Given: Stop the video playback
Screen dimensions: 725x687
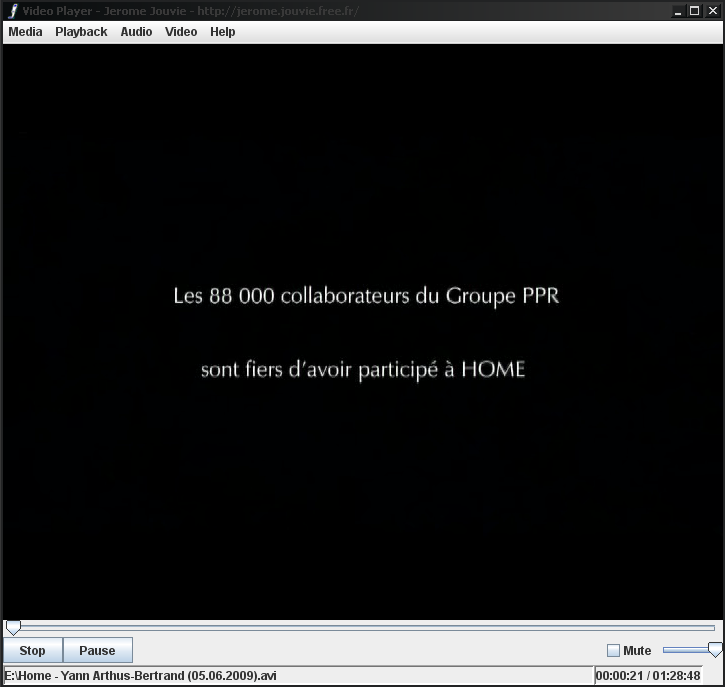Looking at the screenshot, I should [x=32, y=650].
